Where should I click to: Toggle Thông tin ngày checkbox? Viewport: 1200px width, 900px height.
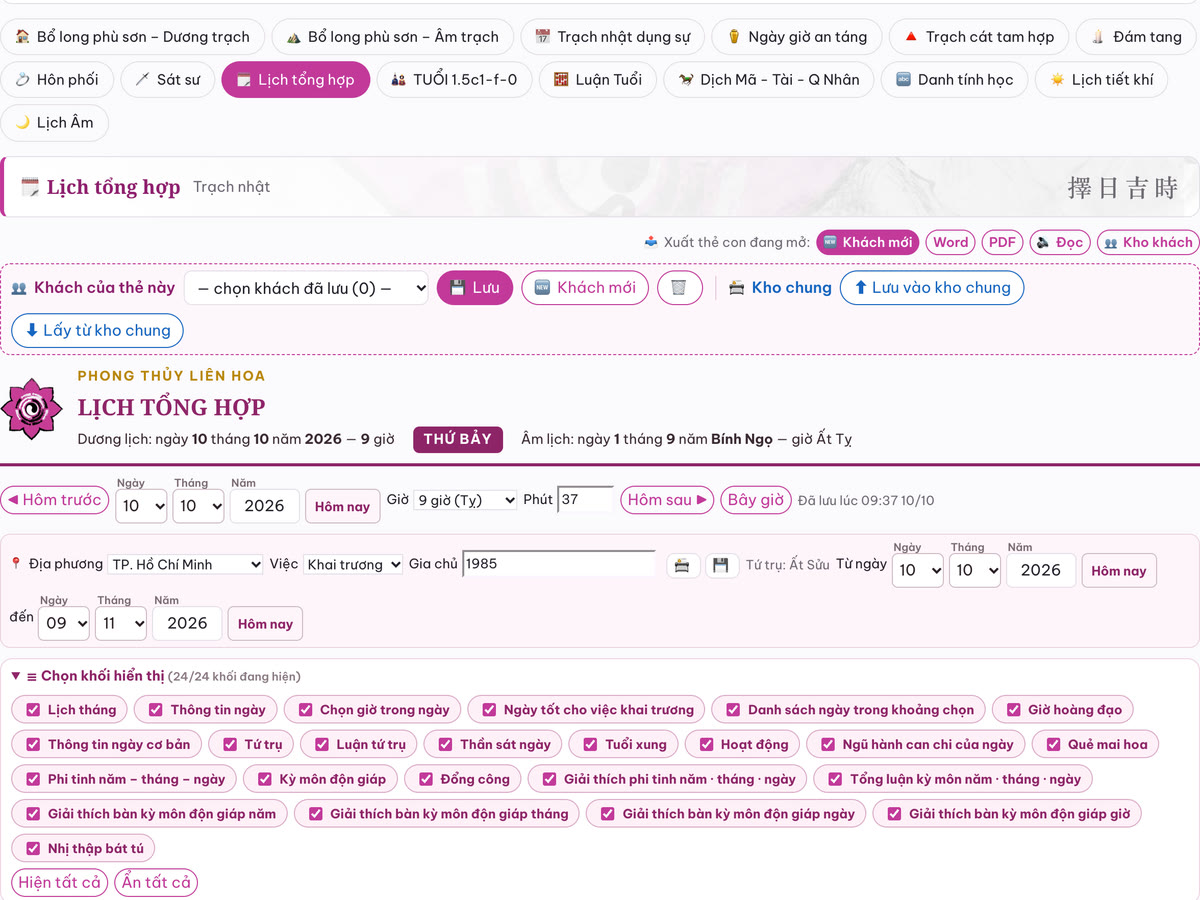[155, 710]
